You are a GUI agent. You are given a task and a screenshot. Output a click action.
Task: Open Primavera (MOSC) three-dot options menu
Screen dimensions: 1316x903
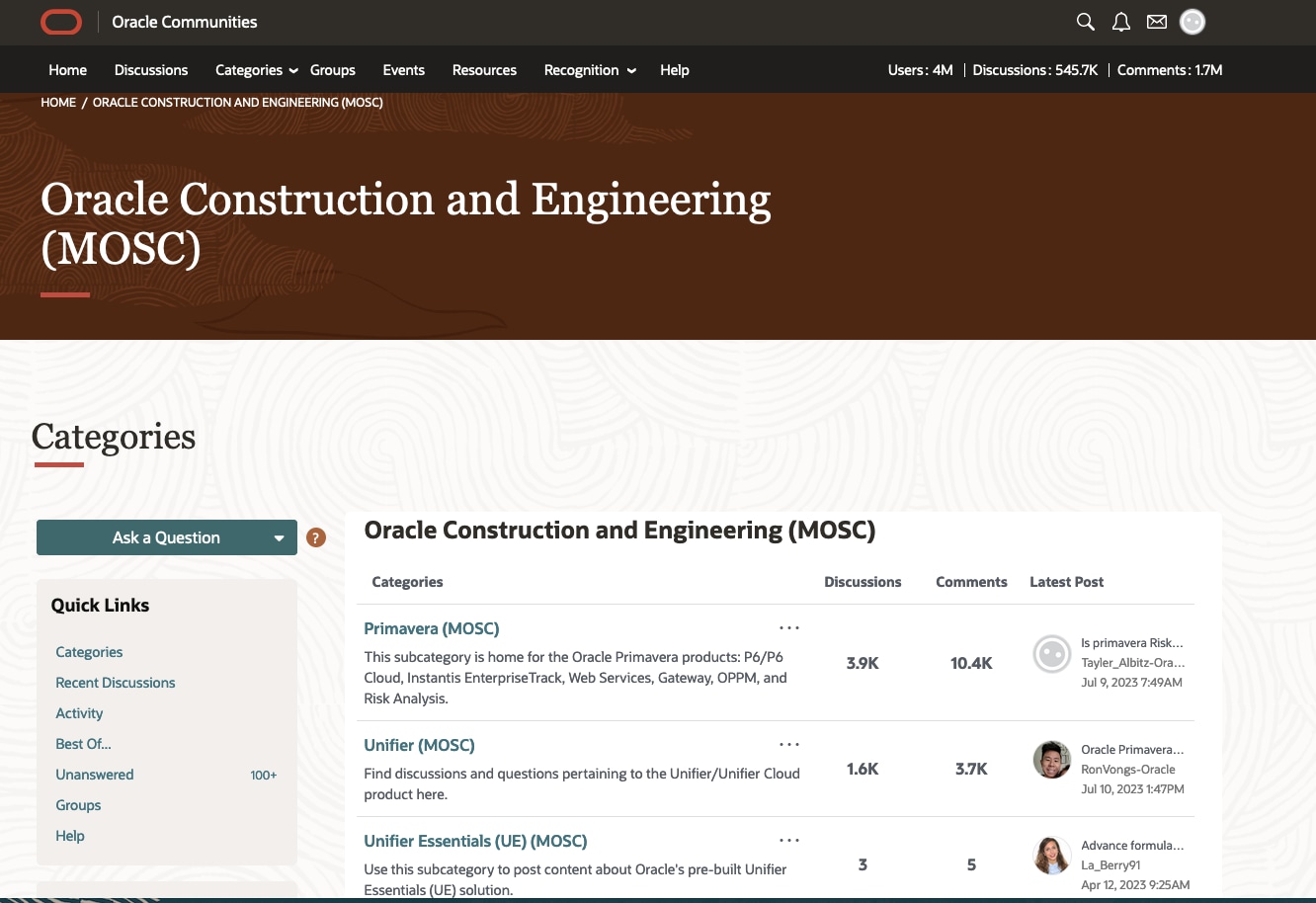[788, 627]
